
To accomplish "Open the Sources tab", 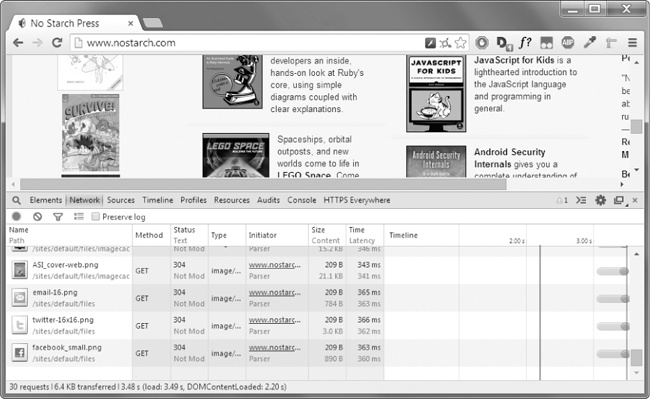I will (121, 200).
